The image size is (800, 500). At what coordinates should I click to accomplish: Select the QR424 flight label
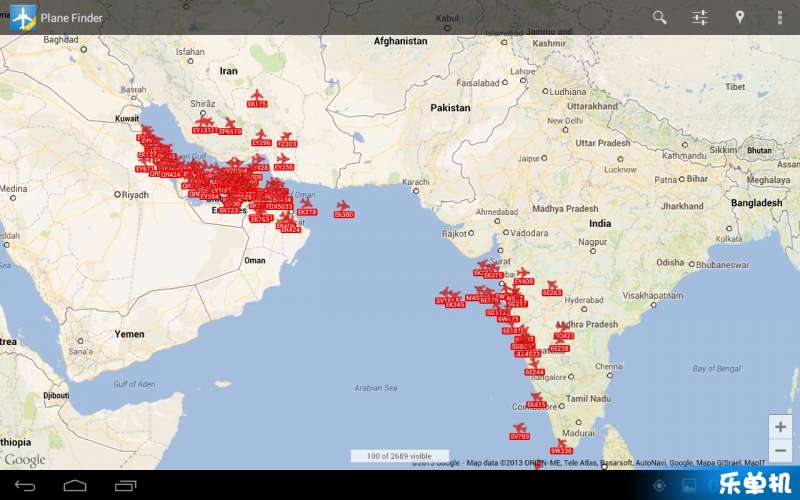point(170,174)
